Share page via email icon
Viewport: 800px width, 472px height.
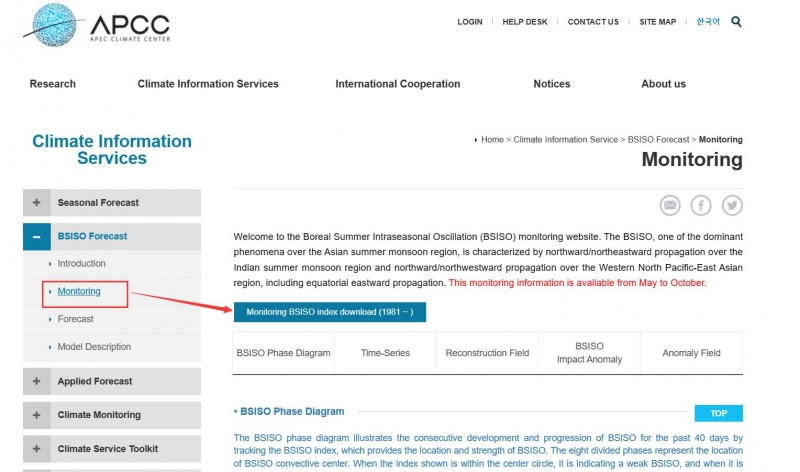670,205
